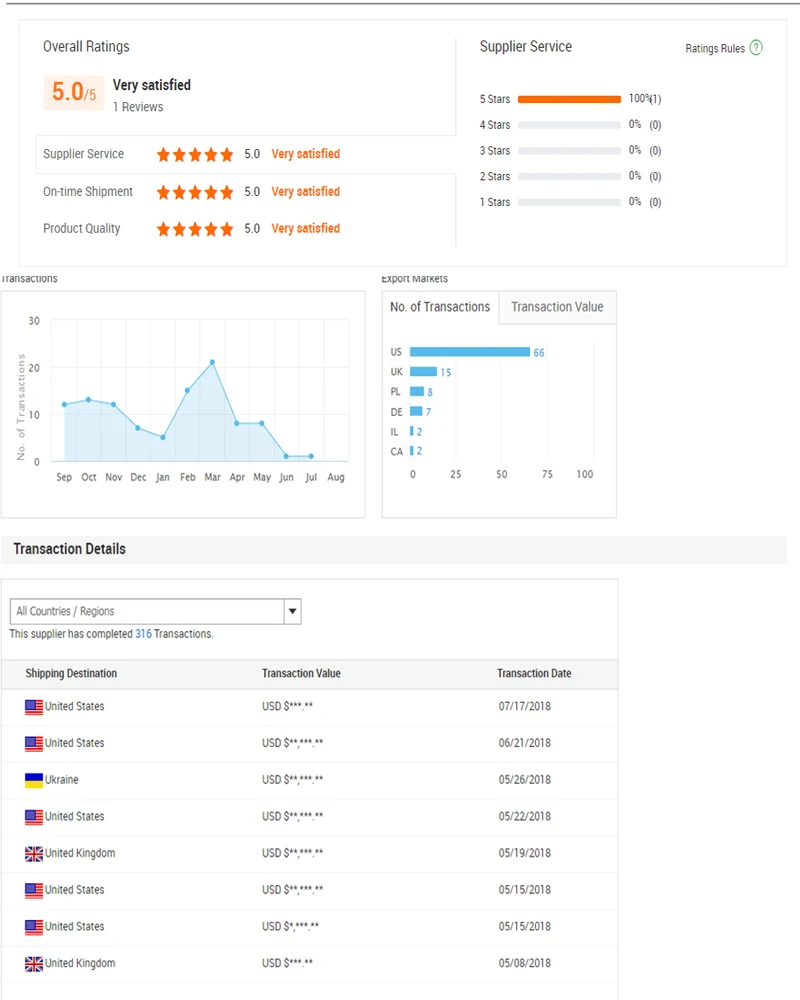Click the Ratings Rules help question-mark icon
Image resolution: width=800 pixels, height=1000 pixels.
pos(756,48)
